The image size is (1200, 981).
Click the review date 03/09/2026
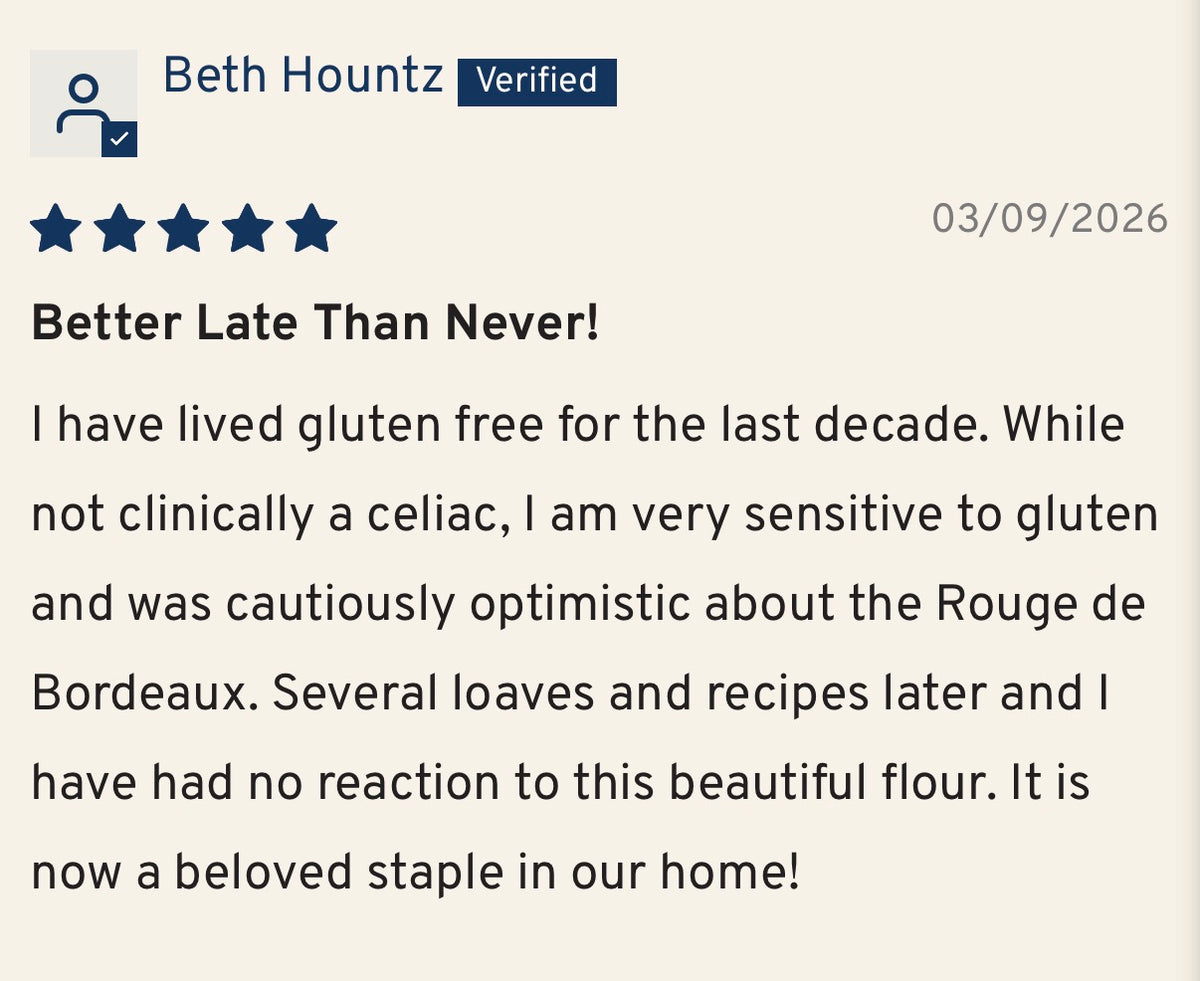[x=1050, y=219]
